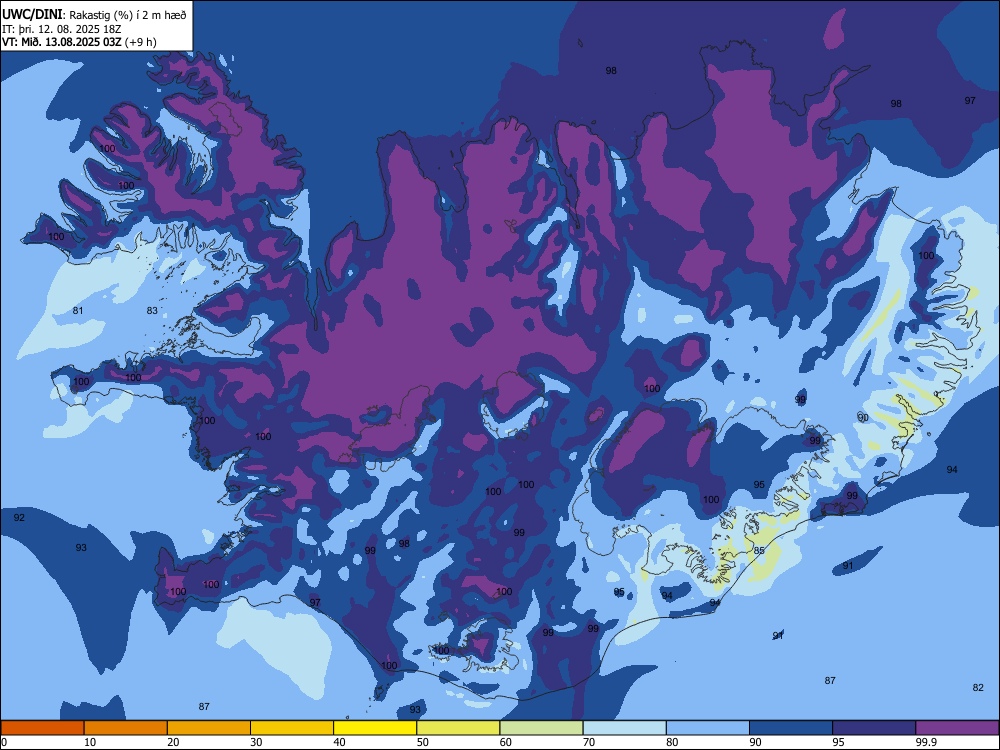Click the legend scale label 70

[x=589, y=742]
